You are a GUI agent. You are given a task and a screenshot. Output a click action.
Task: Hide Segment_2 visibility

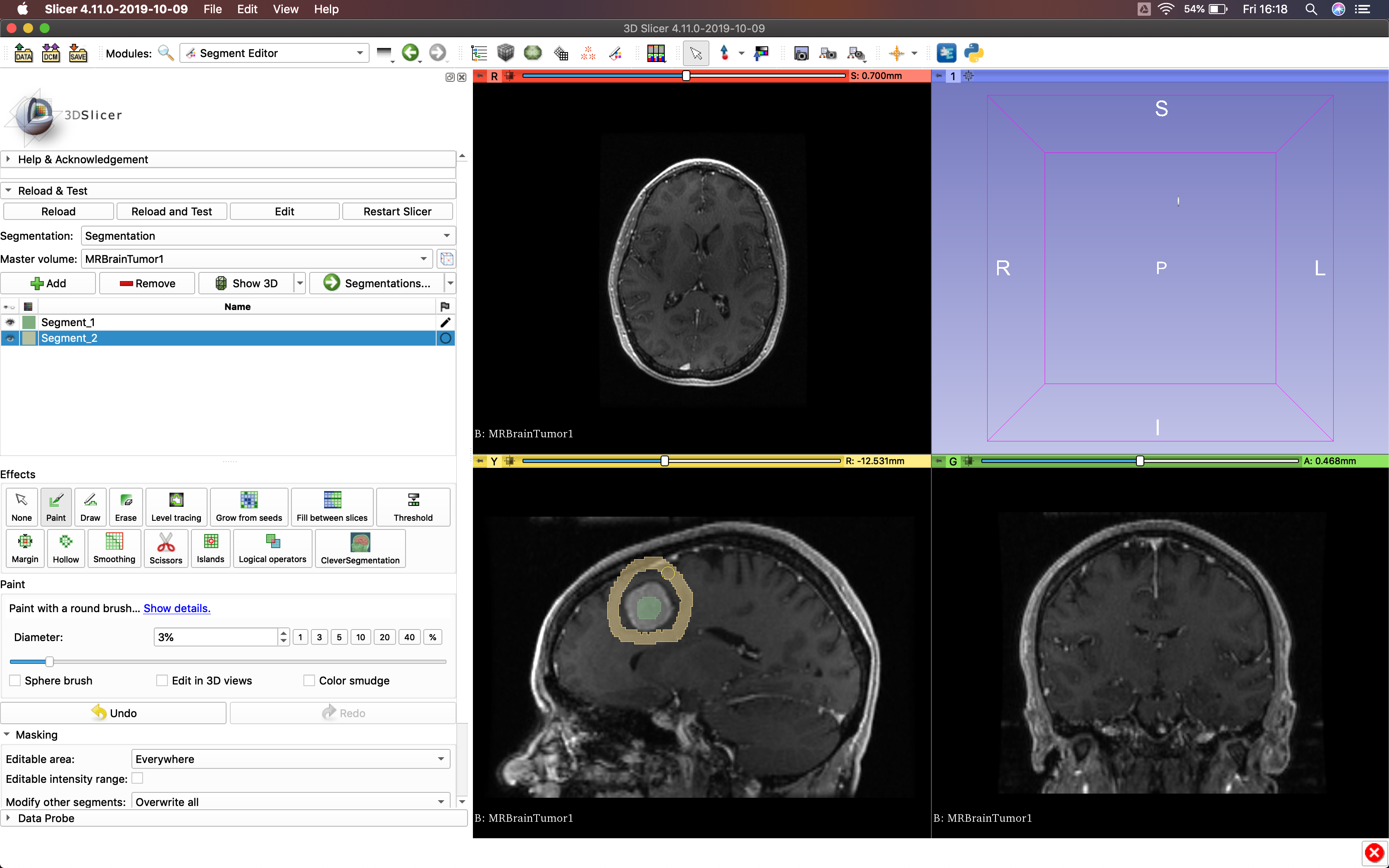pyautogui.click(x=10, y=338)
